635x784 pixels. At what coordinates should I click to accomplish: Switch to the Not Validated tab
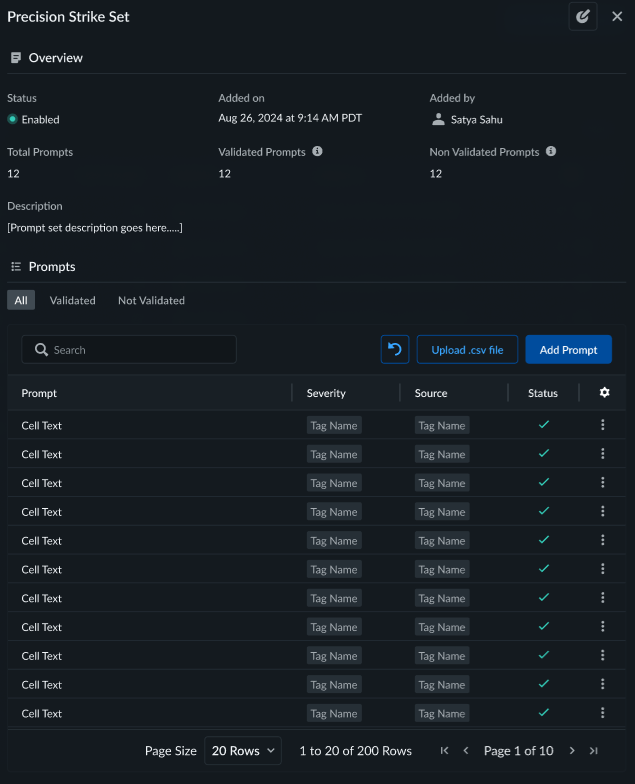pos(151,300)
